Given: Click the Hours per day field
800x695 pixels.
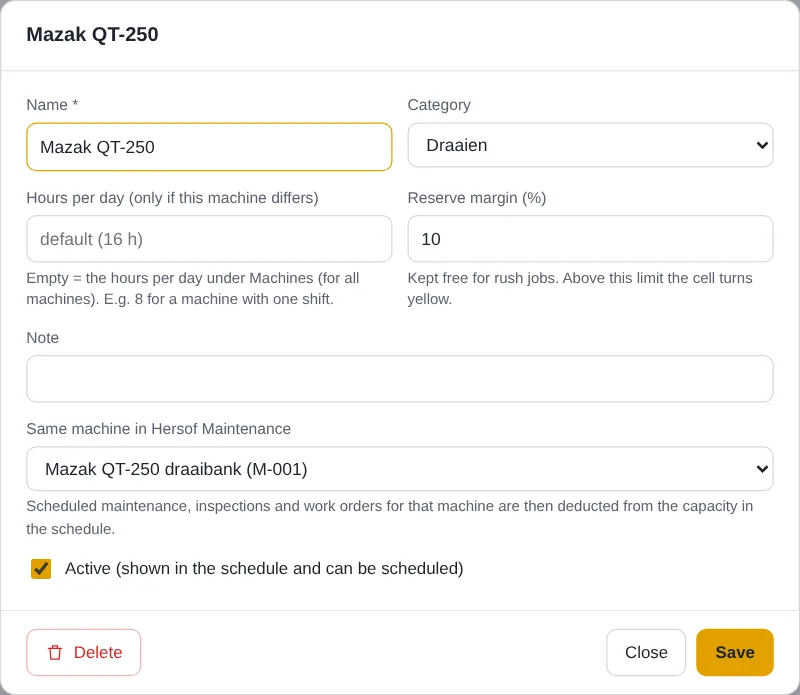Looking at the screenshot, I should tap(209, 239).
